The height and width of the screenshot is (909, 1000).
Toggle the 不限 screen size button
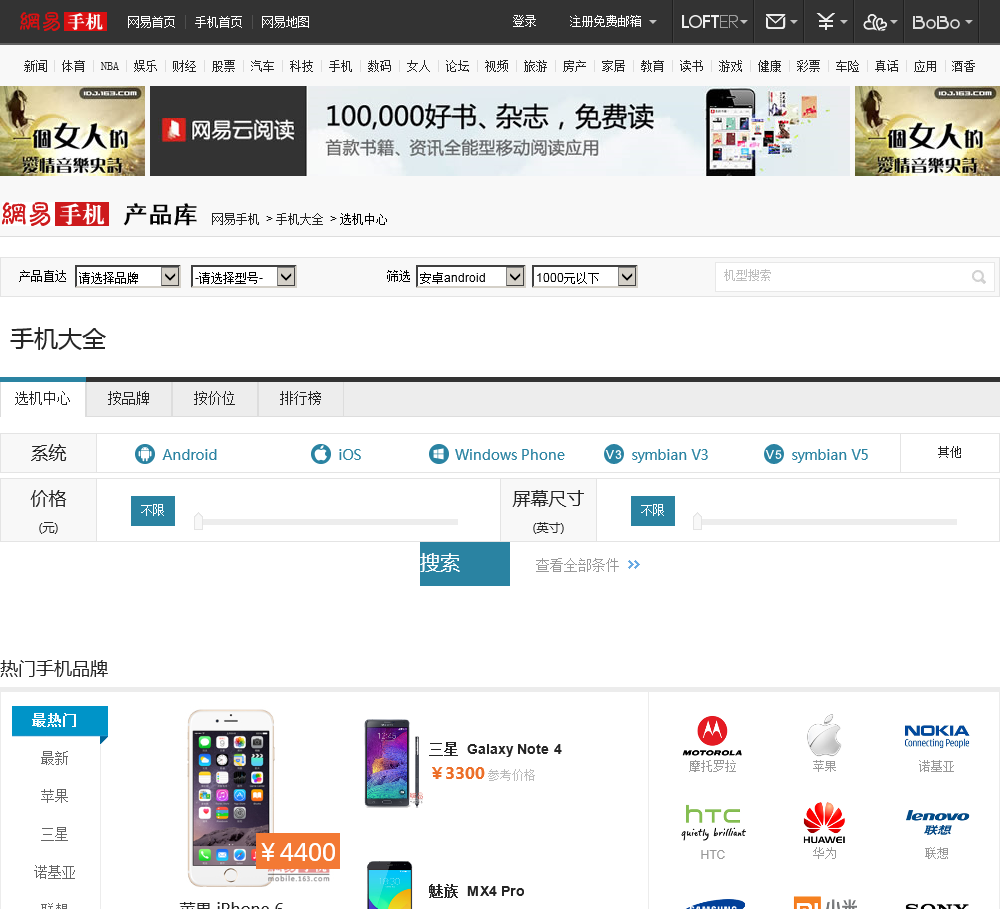tap(652, 511)
